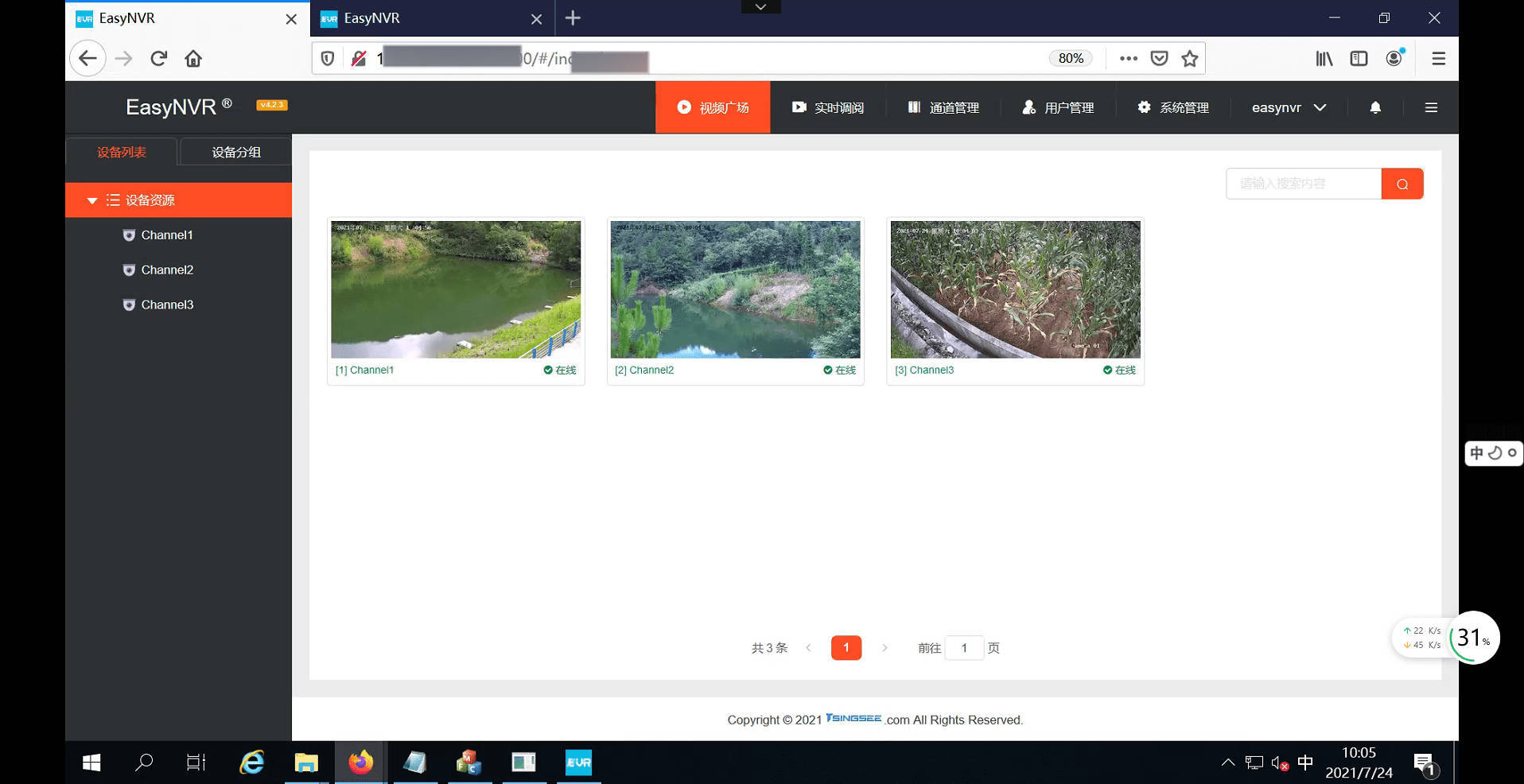Collapse the 设备资源 tree node
The image size is (1524, 784).
pos(92,200)
